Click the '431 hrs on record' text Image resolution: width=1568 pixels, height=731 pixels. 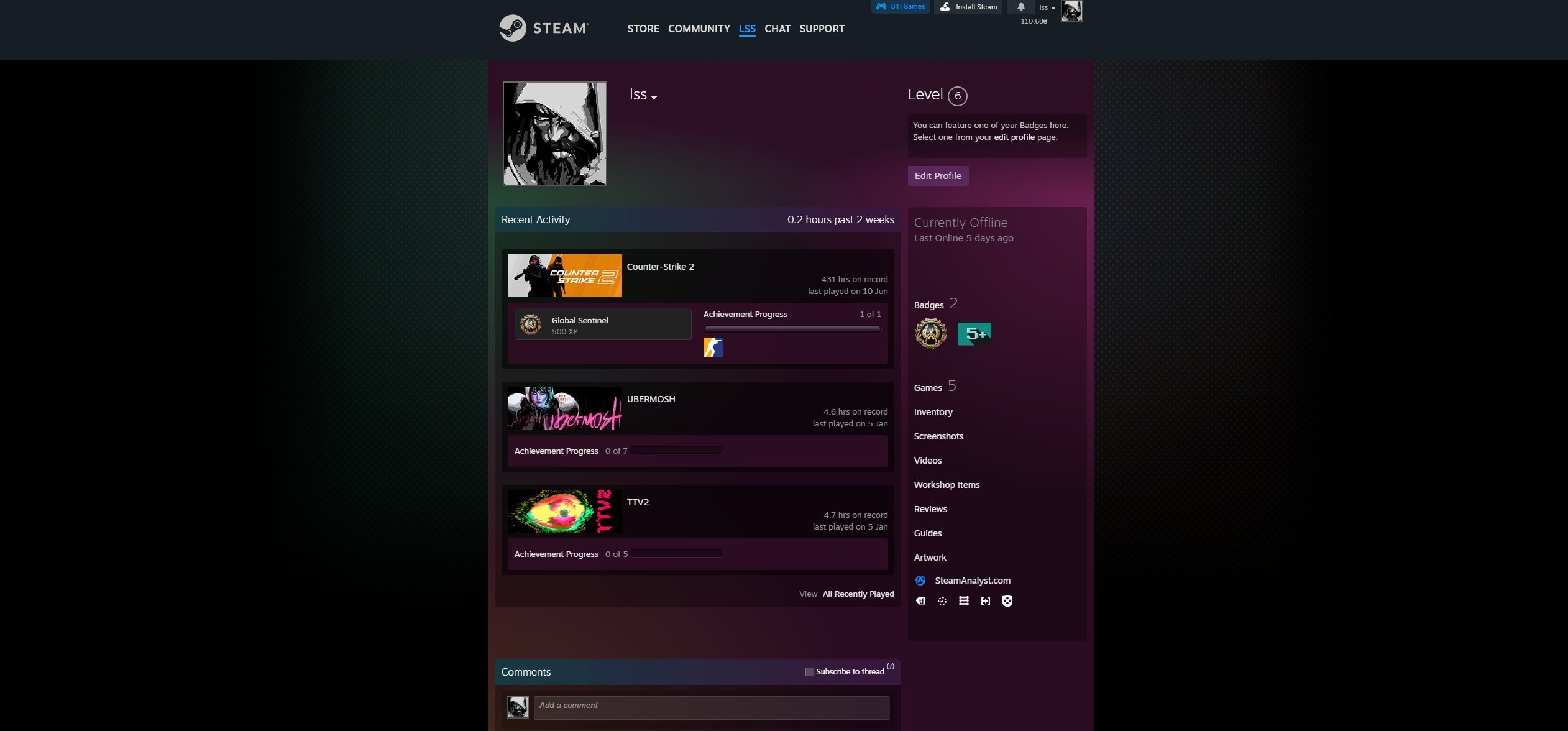click(x=854, y=280)
